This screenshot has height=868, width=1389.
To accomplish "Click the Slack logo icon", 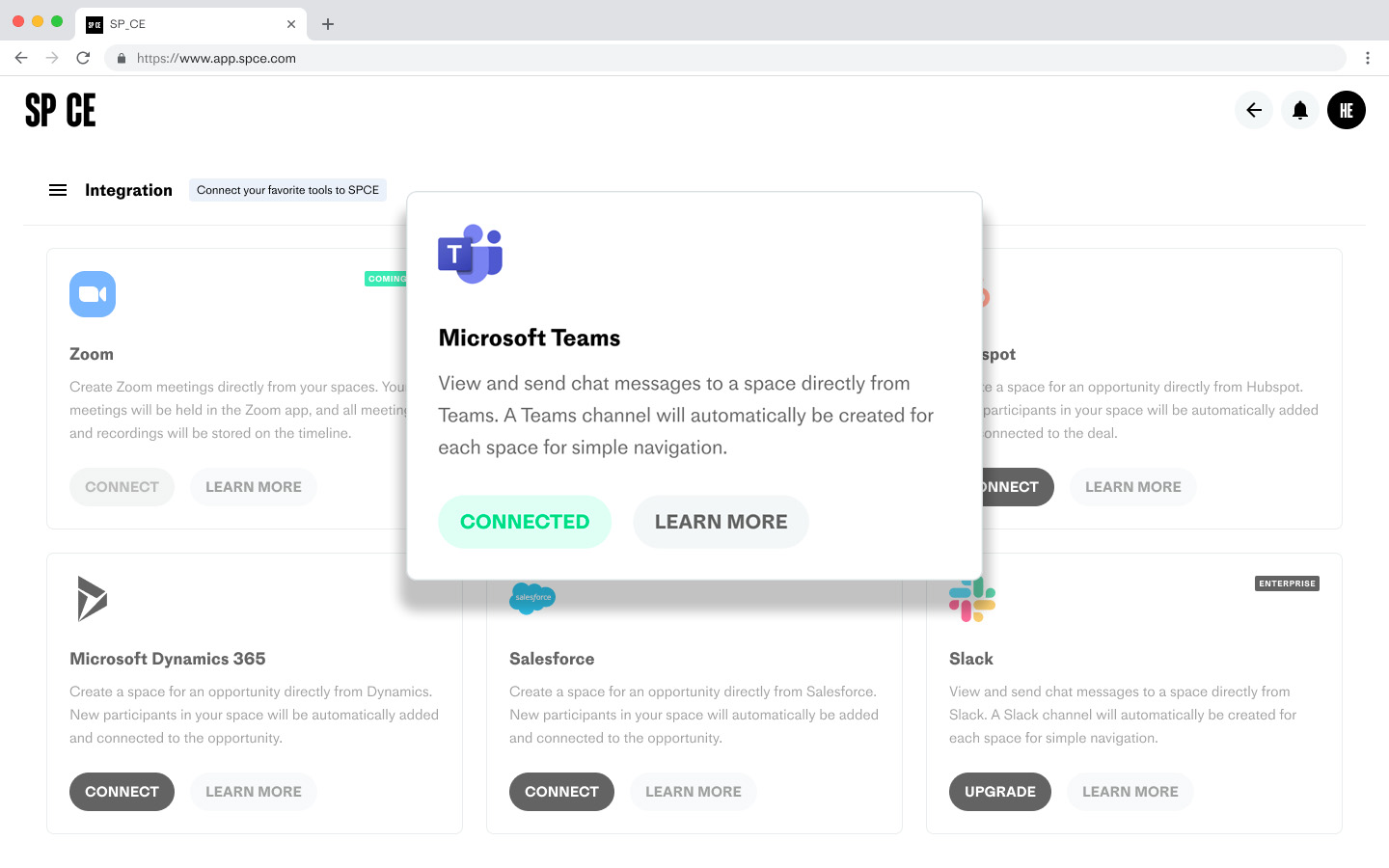I will tap(971, 600).
